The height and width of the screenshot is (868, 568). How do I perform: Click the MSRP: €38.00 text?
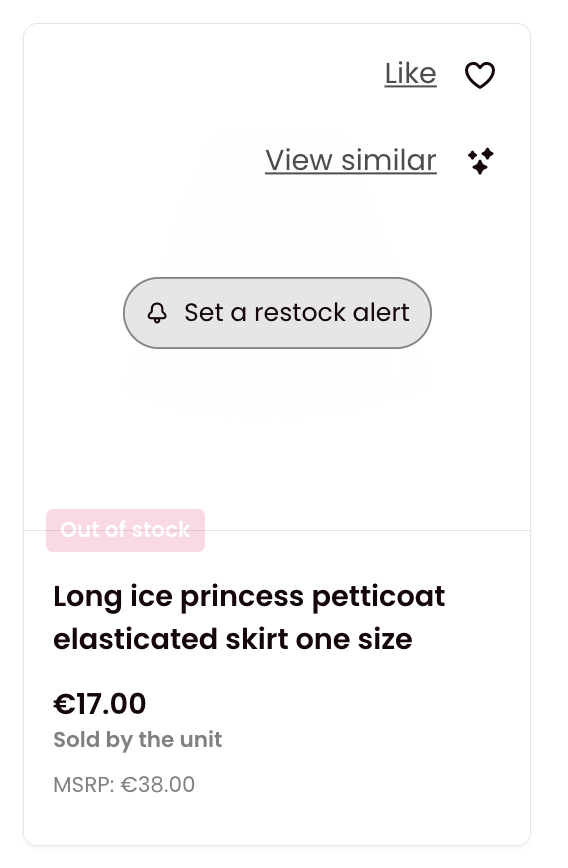[x=124, y=784]
